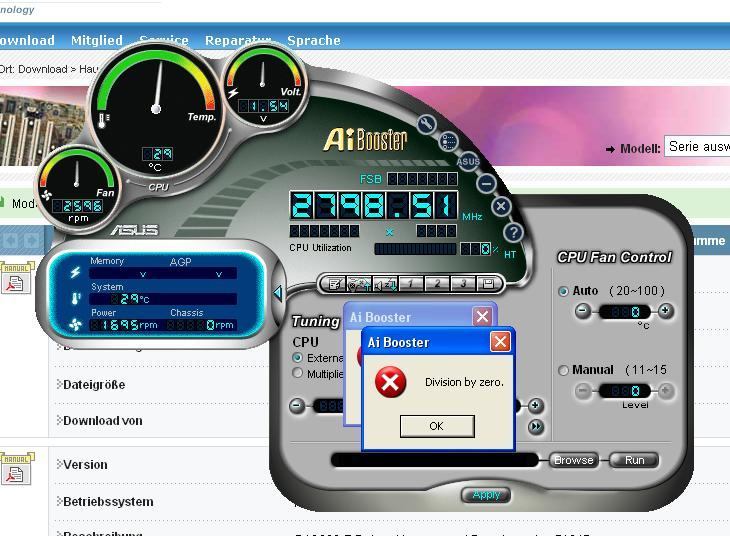This screenshot has height=536, width=730.
Task: Open the Service menu on the web page
Action: click(164, 41)
